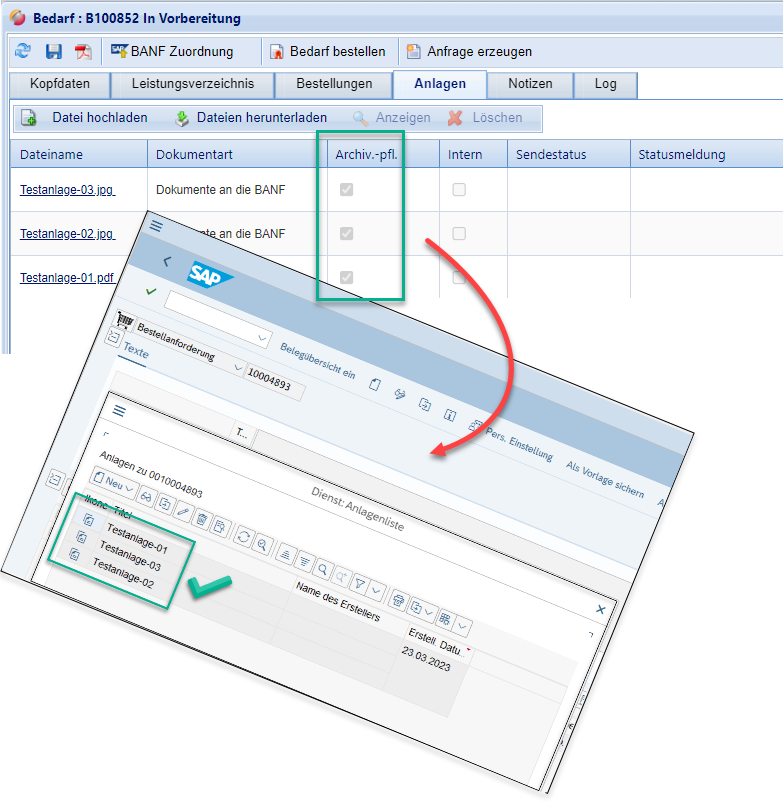Viewport: 784px width, 803px height.
Task: Open BANF Zuordnung in the toolbar
Action: pyautogui.click(x=172, y=51)
